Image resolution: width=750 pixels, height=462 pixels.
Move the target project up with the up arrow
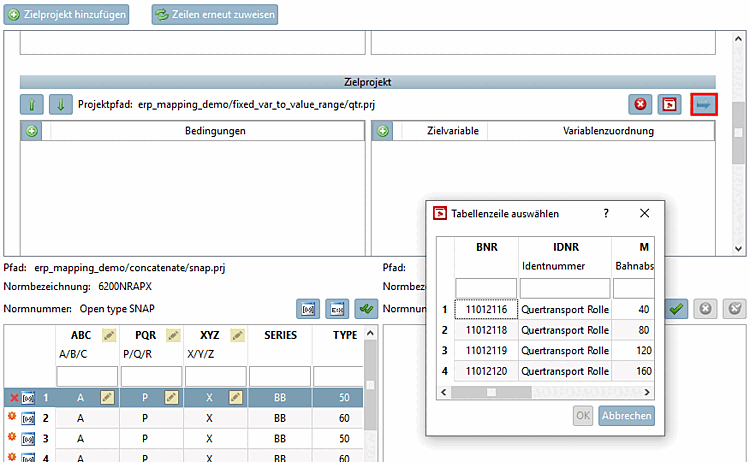pyautogui.click(x=32, y=104)
